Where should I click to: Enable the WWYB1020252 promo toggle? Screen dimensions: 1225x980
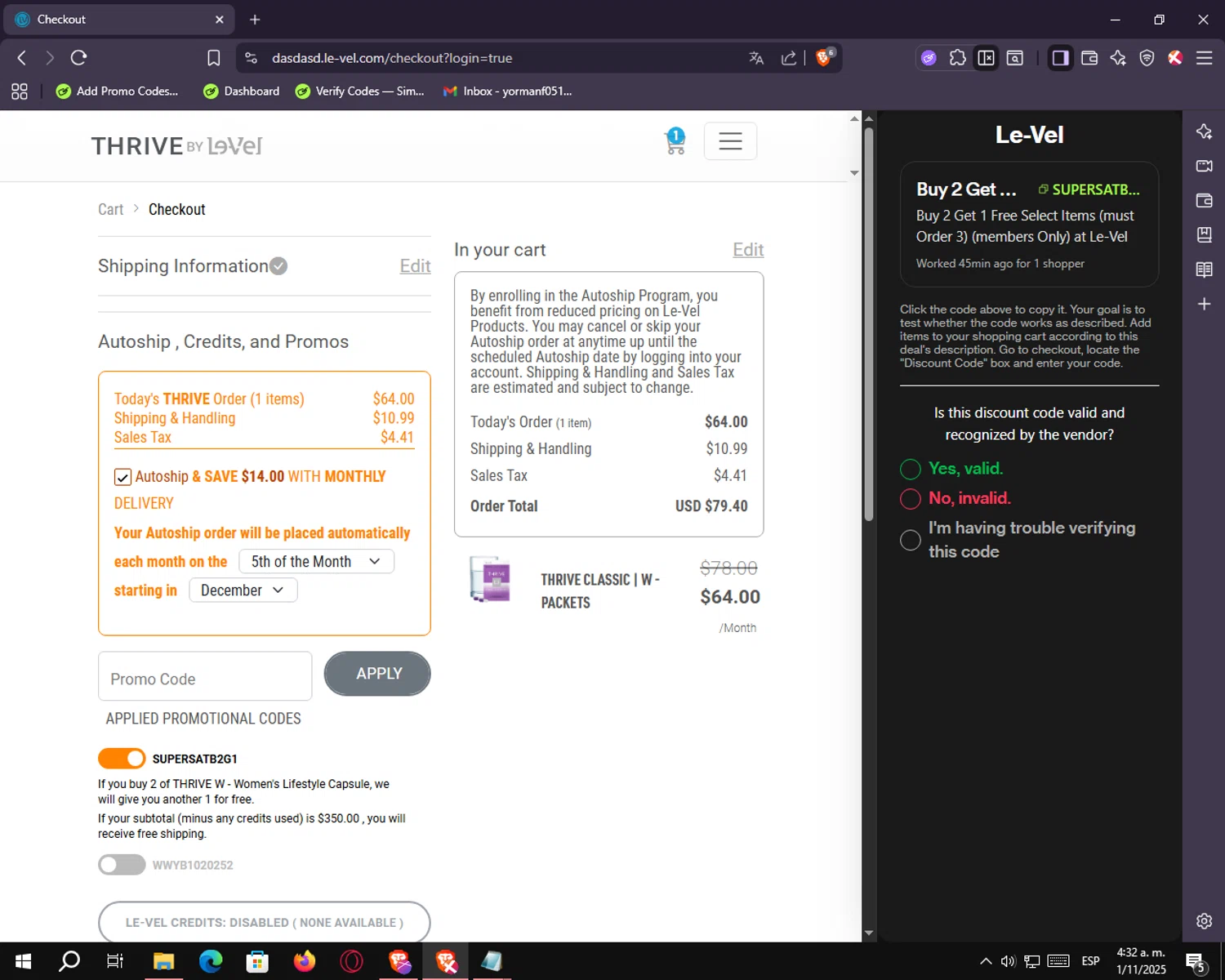tap(122, 865)
